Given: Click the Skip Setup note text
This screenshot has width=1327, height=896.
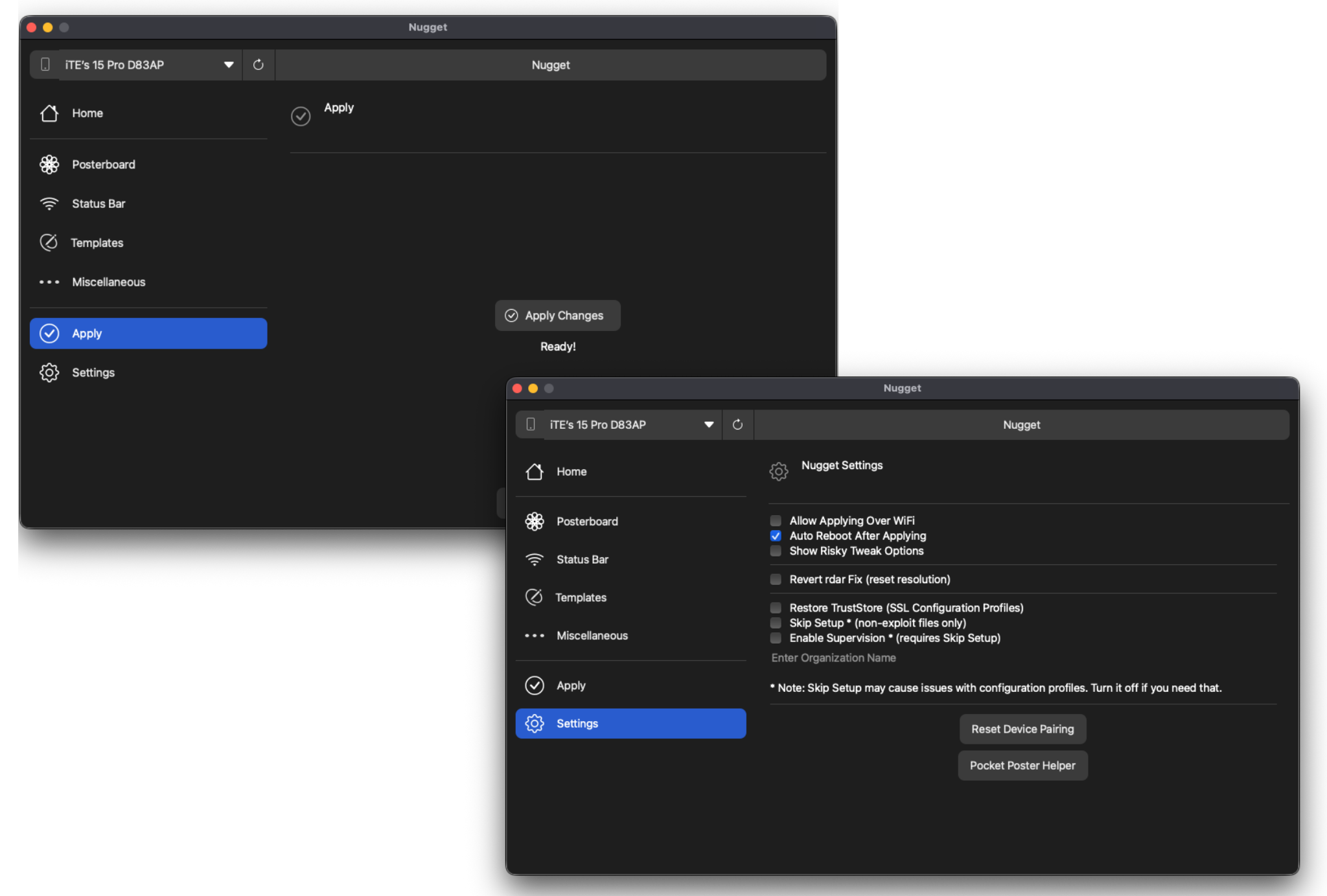Looking at the screenshot, I should pos(996,688).
